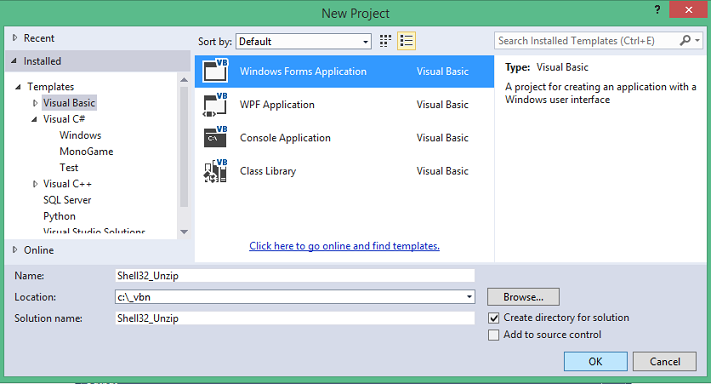Select Visual Basic template category
Viewport: 711px width, 384px height.
point(69,103)
